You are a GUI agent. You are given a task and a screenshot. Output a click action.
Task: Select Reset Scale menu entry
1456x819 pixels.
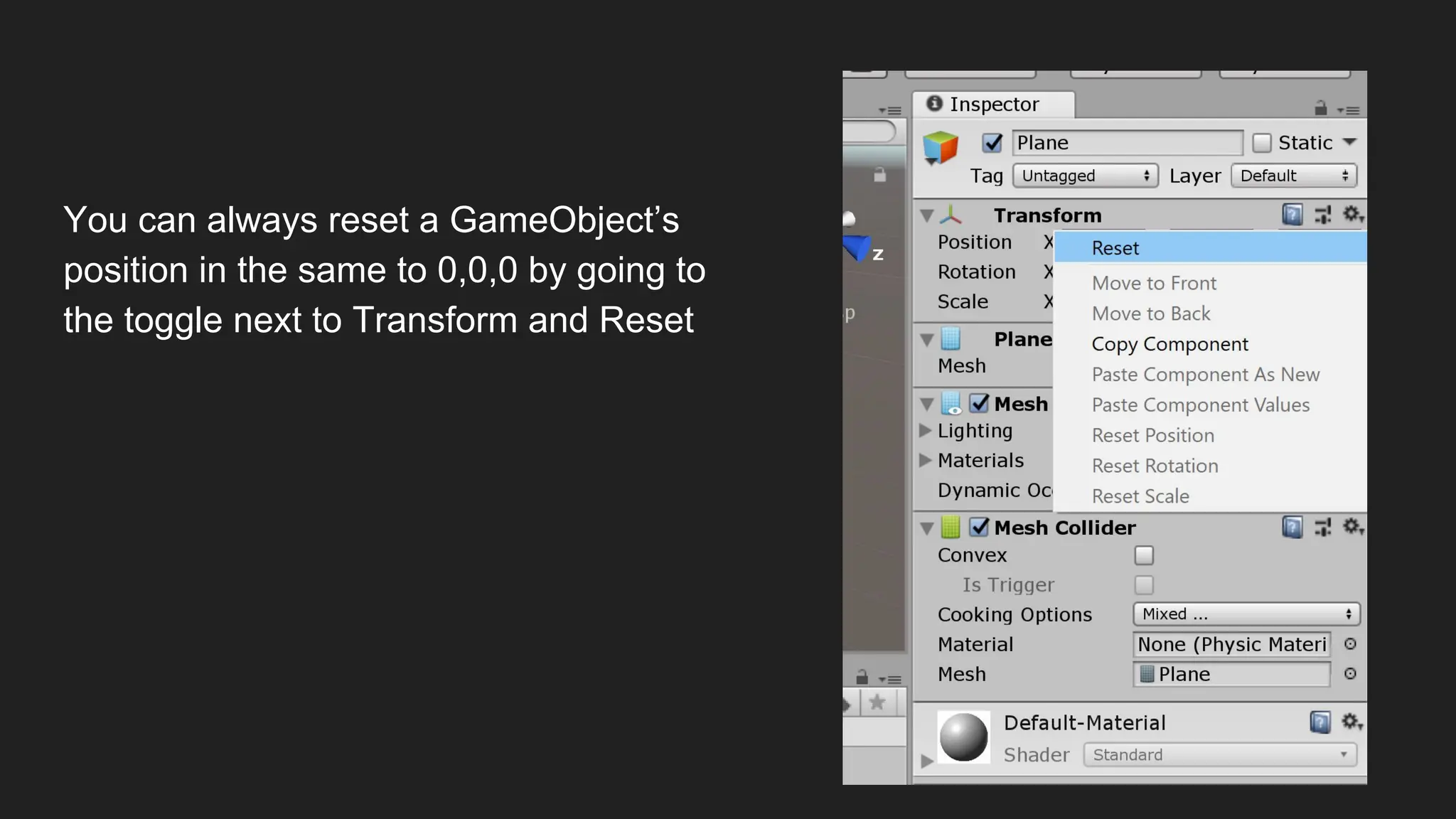pos(1210,496)
